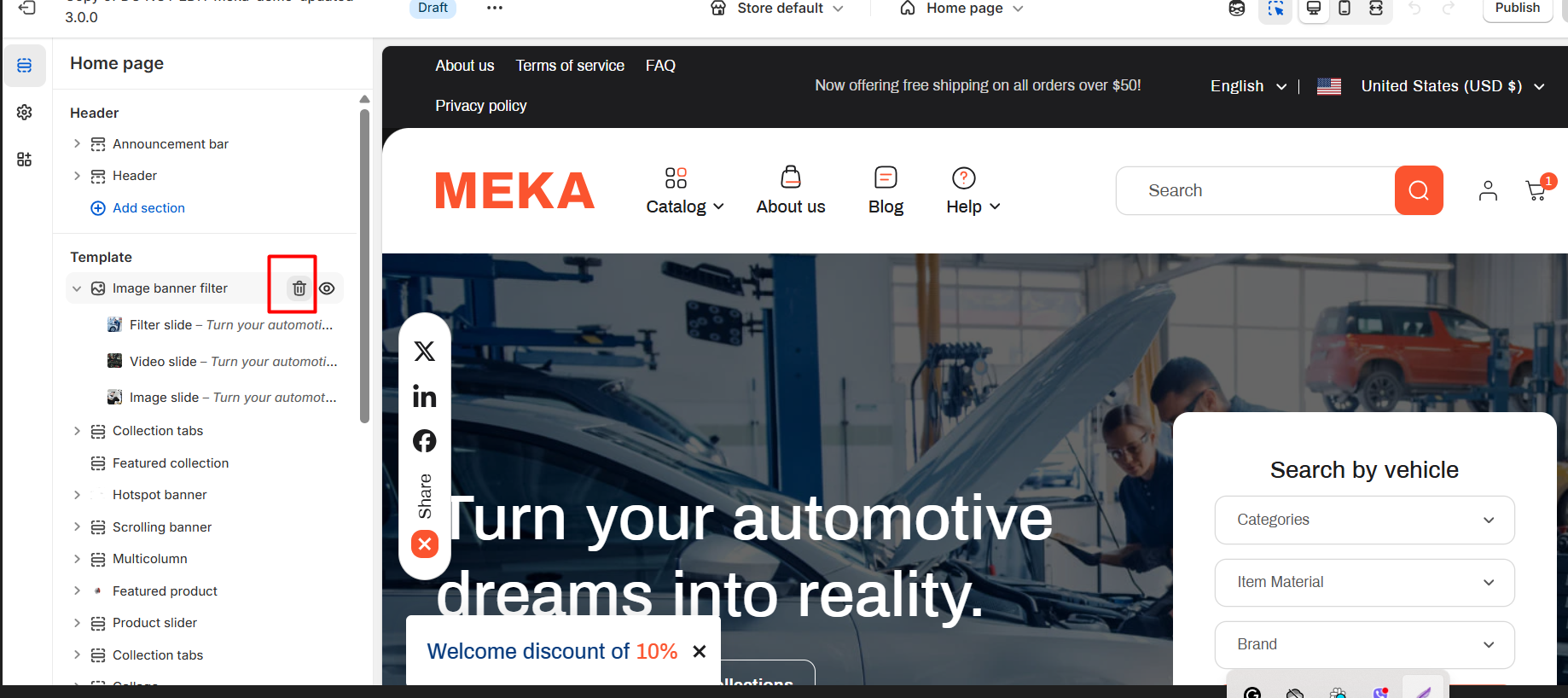The image size is (1568, 698).
Task: Open the App embeds sidebar icon
Action: point(25,160)
